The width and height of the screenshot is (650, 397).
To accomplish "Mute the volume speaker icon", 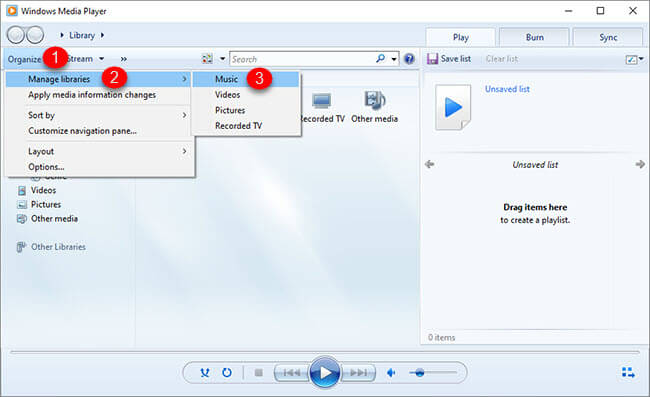I will [391, 373].
